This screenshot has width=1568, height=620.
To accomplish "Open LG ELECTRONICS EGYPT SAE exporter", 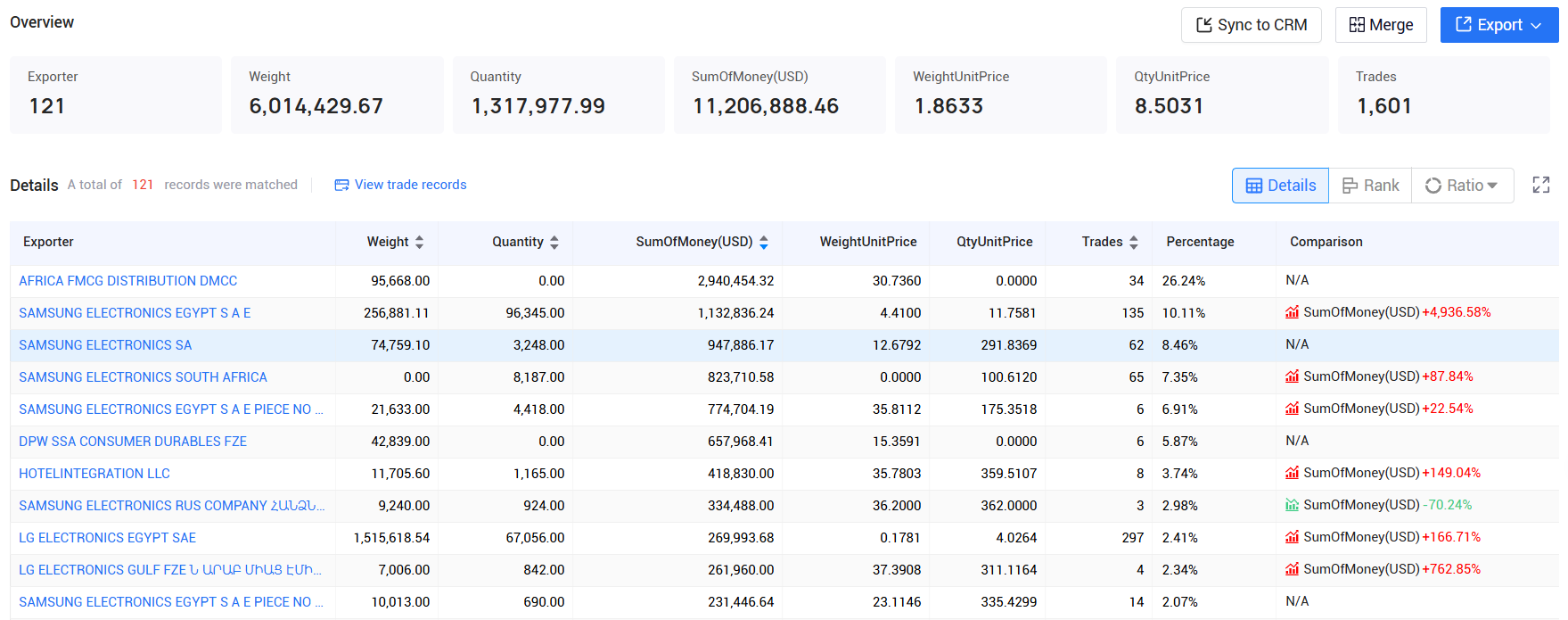I will coord(107,538).
